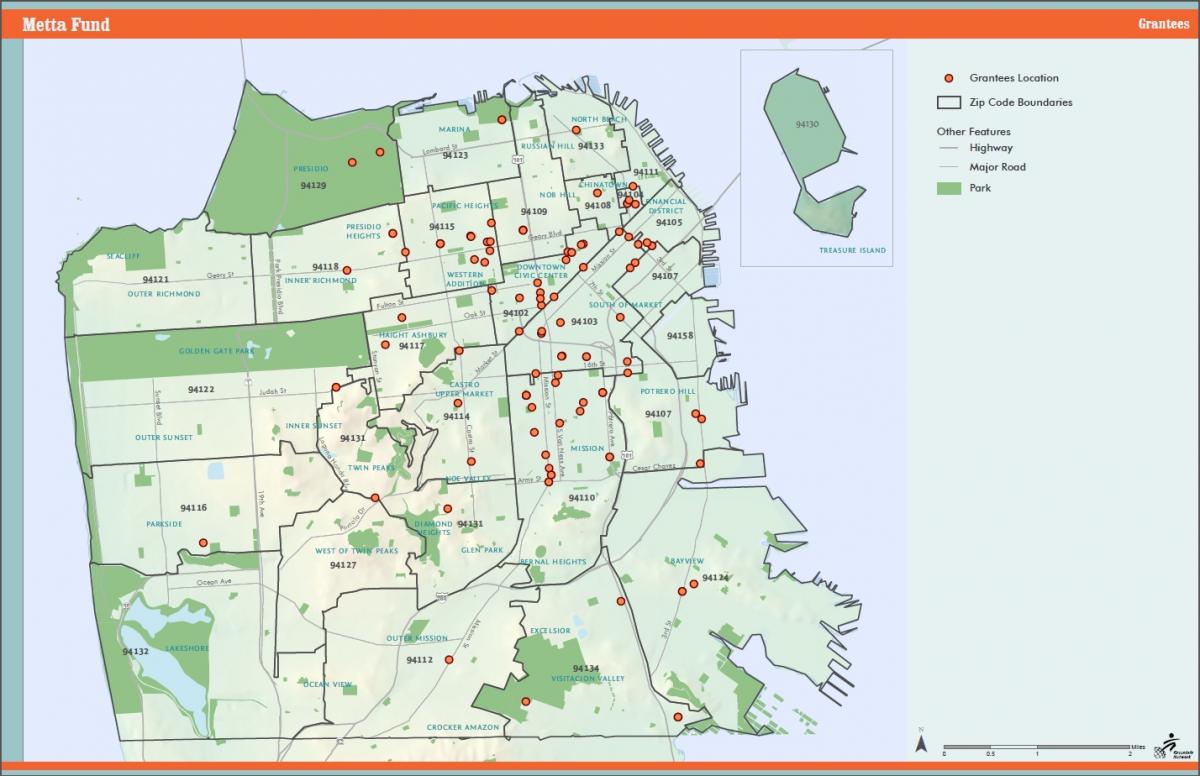The image size is (1200, 776).
Task: Click zip code 94132 label
Action: [136, 651]
